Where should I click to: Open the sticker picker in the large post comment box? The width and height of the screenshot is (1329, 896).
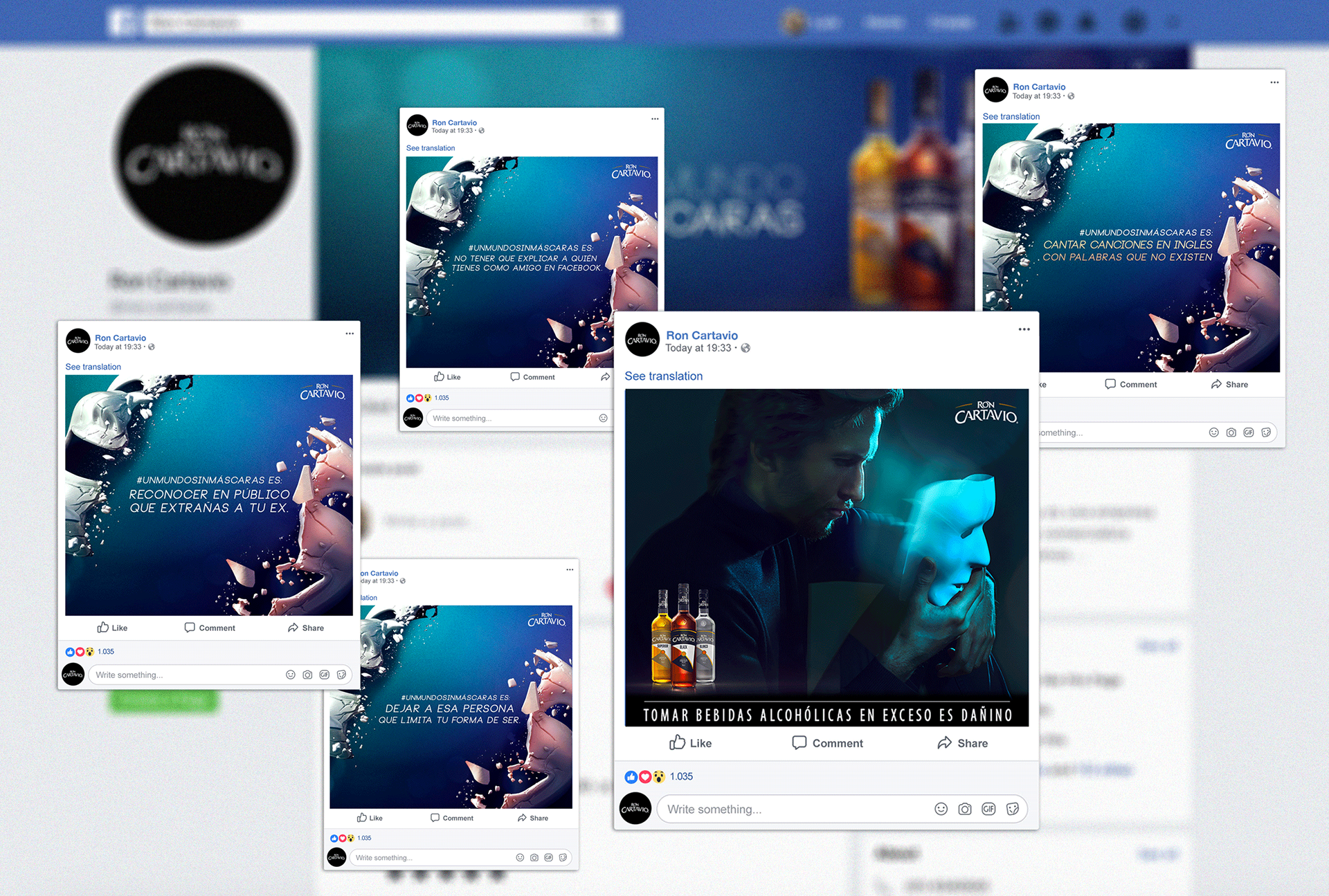pos(1012,809)
